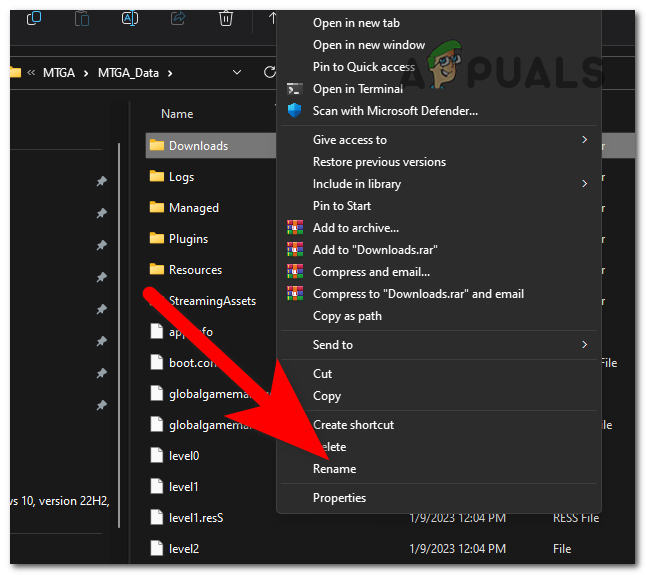Click the Terminal icon in context menu

295,89
